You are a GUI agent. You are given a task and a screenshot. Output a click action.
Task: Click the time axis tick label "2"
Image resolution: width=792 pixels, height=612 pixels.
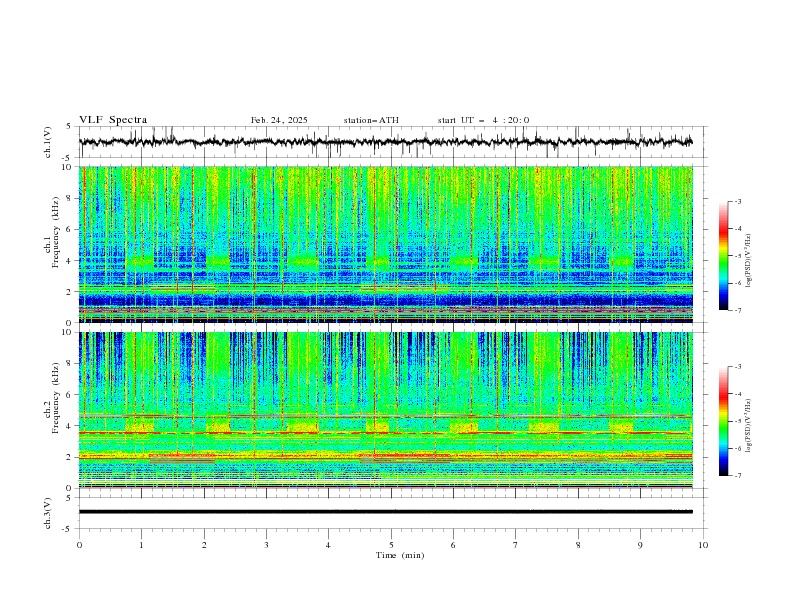(x=204, y=545)
